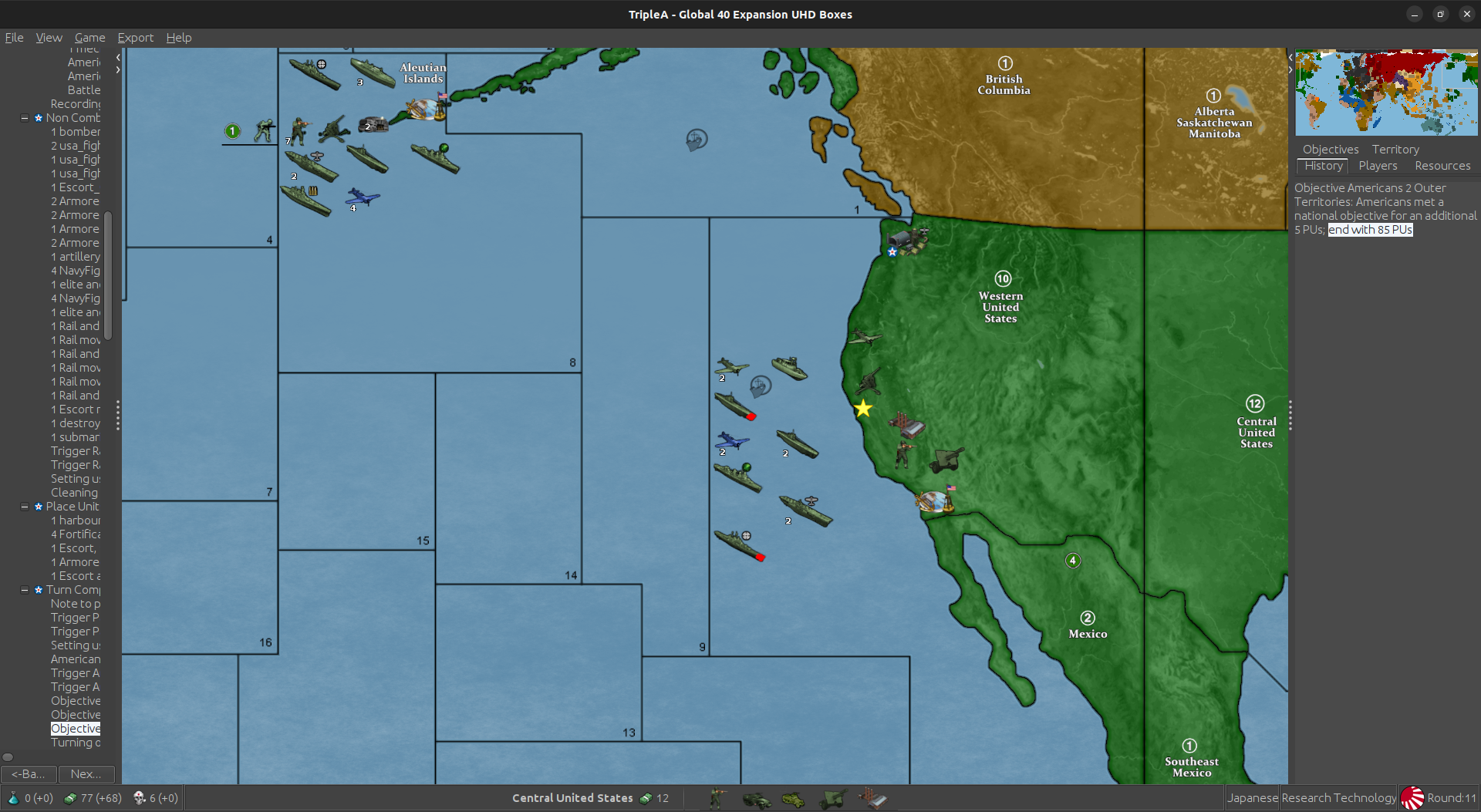The image size is (1481, 812).
Task: Expand the right side panel arrow pointing right
Action: (x=1290, y=69)
